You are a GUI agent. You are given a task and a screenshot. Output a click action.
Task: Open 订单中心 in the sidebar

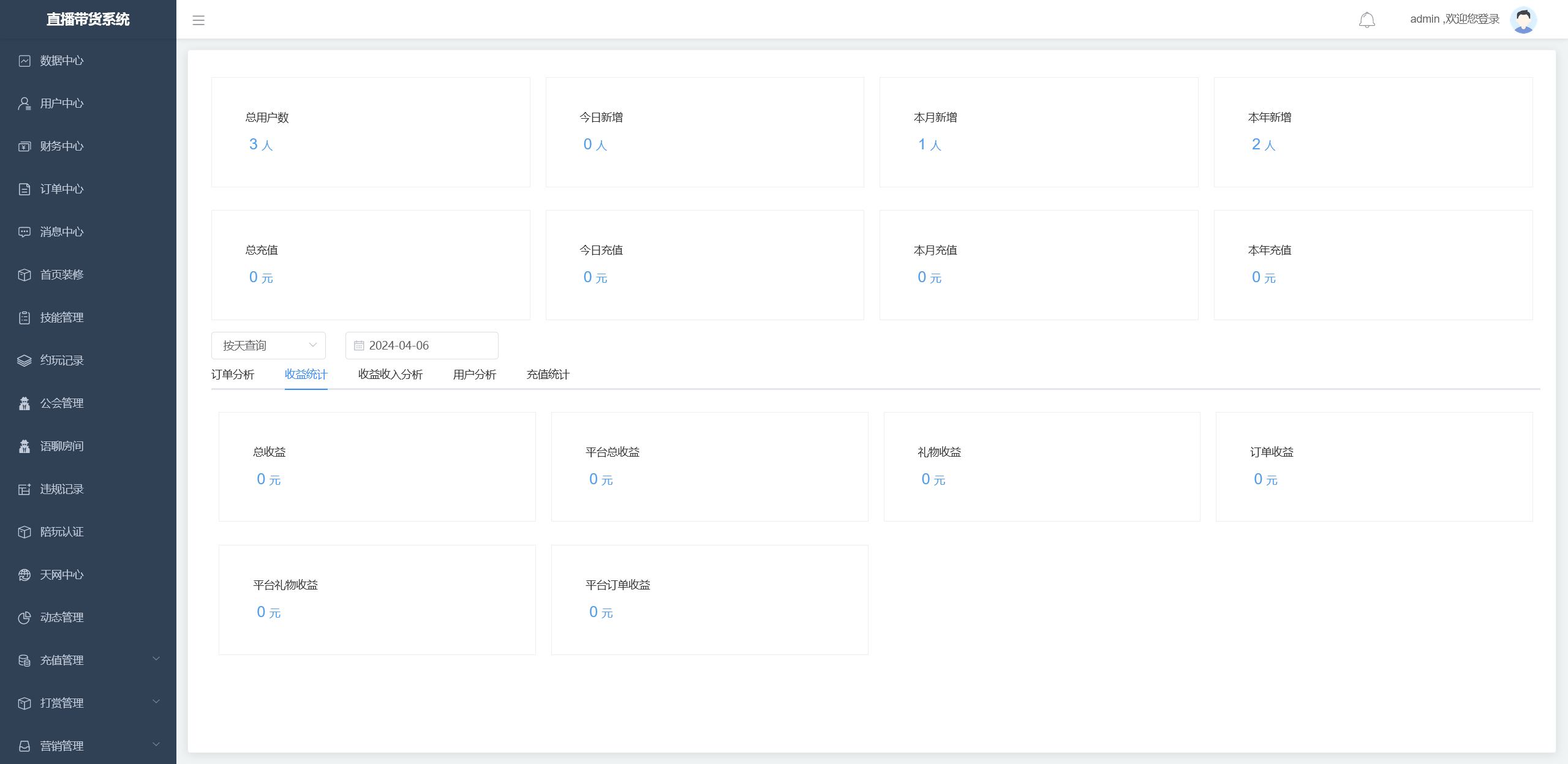[x=61, y=189]
